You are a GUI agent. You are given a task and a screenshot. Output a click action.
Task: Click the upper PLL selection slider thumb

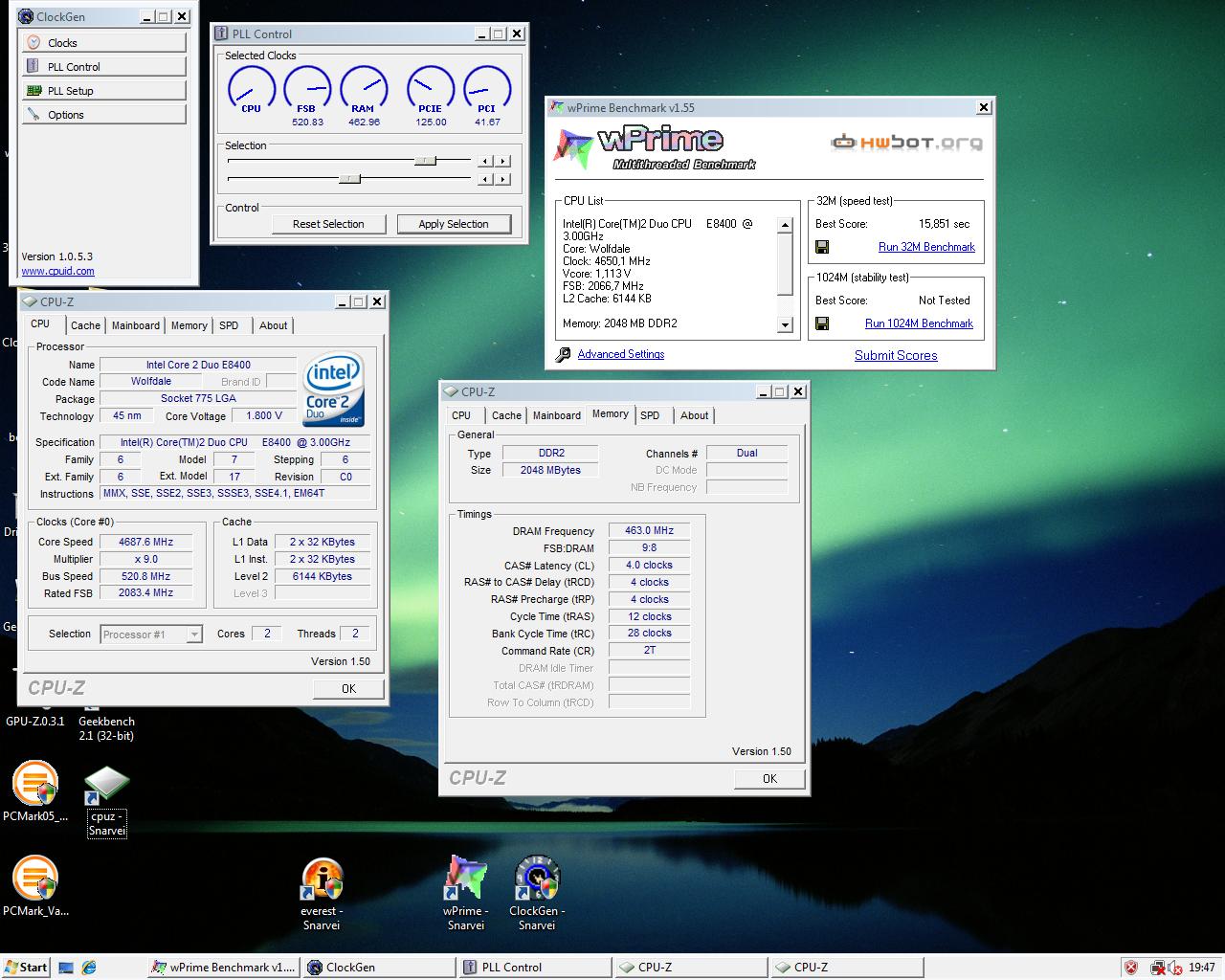(425, 161)
